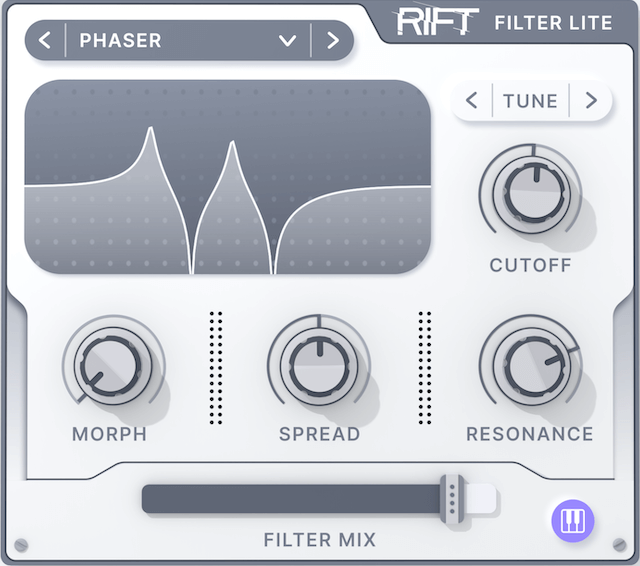Expand preset list with the down chevron
Screen dimensions: 640x566
tap(288, 41)
